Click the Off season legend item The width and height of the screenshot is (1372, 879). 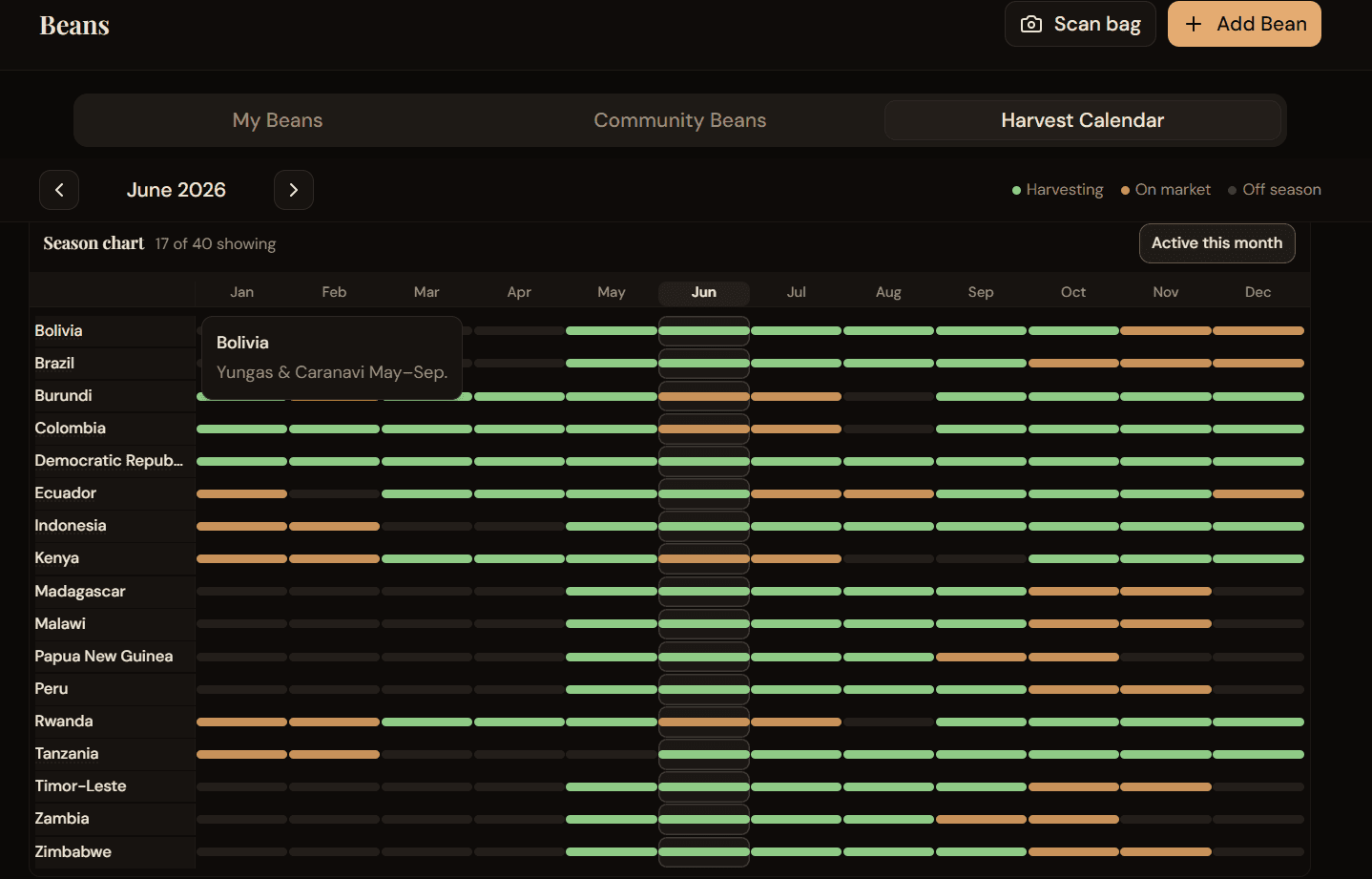tap(1275, 190)
